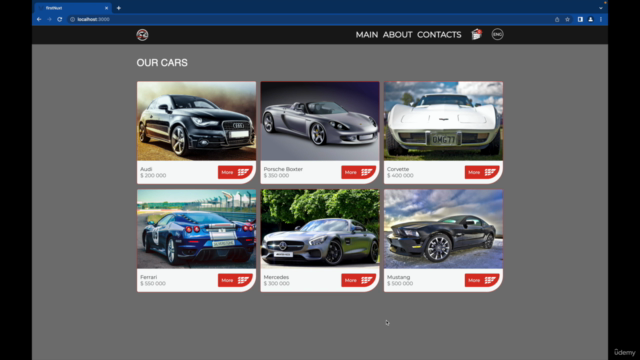This screenshot has height=360, width=640.
Task: Open More for the Mustang card
Action: (482, 280)
